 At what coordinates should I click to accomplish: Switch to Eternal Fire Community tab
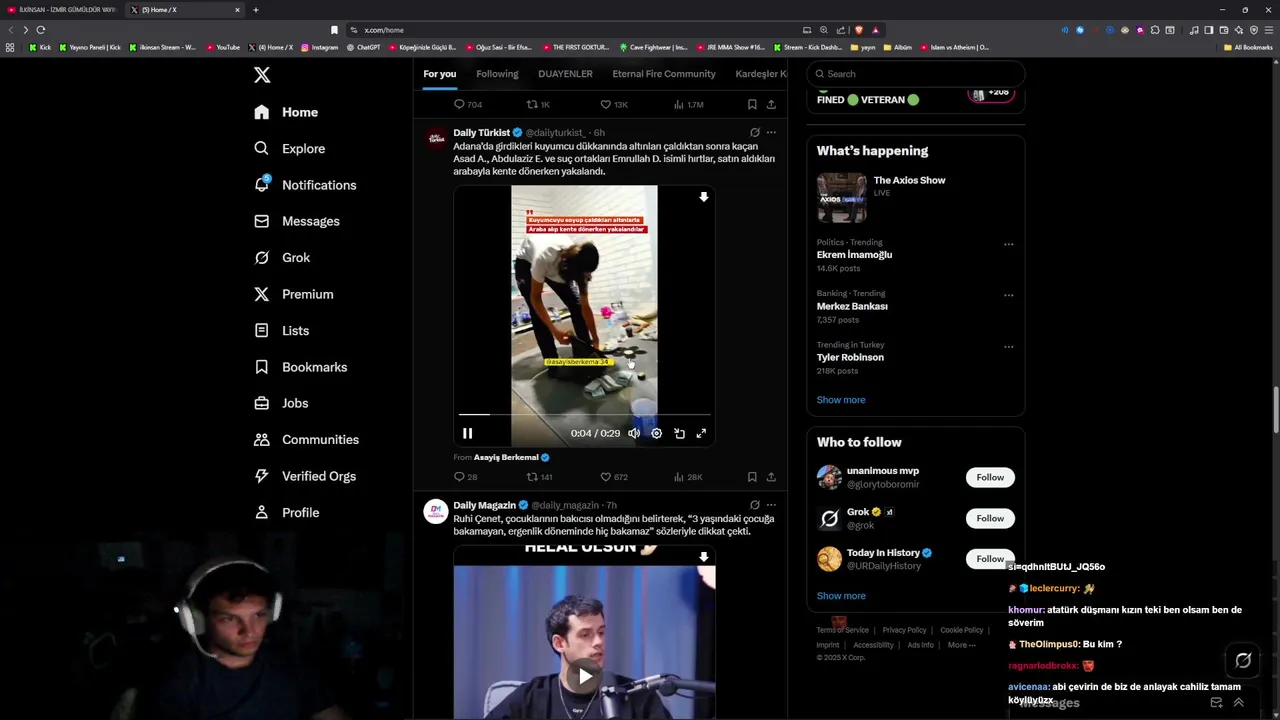[x=664, y=74]
